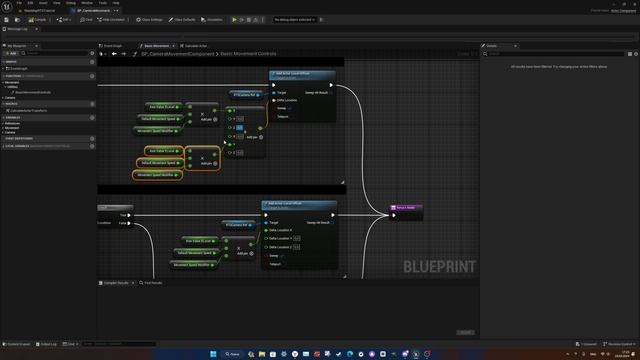Open the Edit menu
Screen dimensions: 640x360
pos(30,3)
